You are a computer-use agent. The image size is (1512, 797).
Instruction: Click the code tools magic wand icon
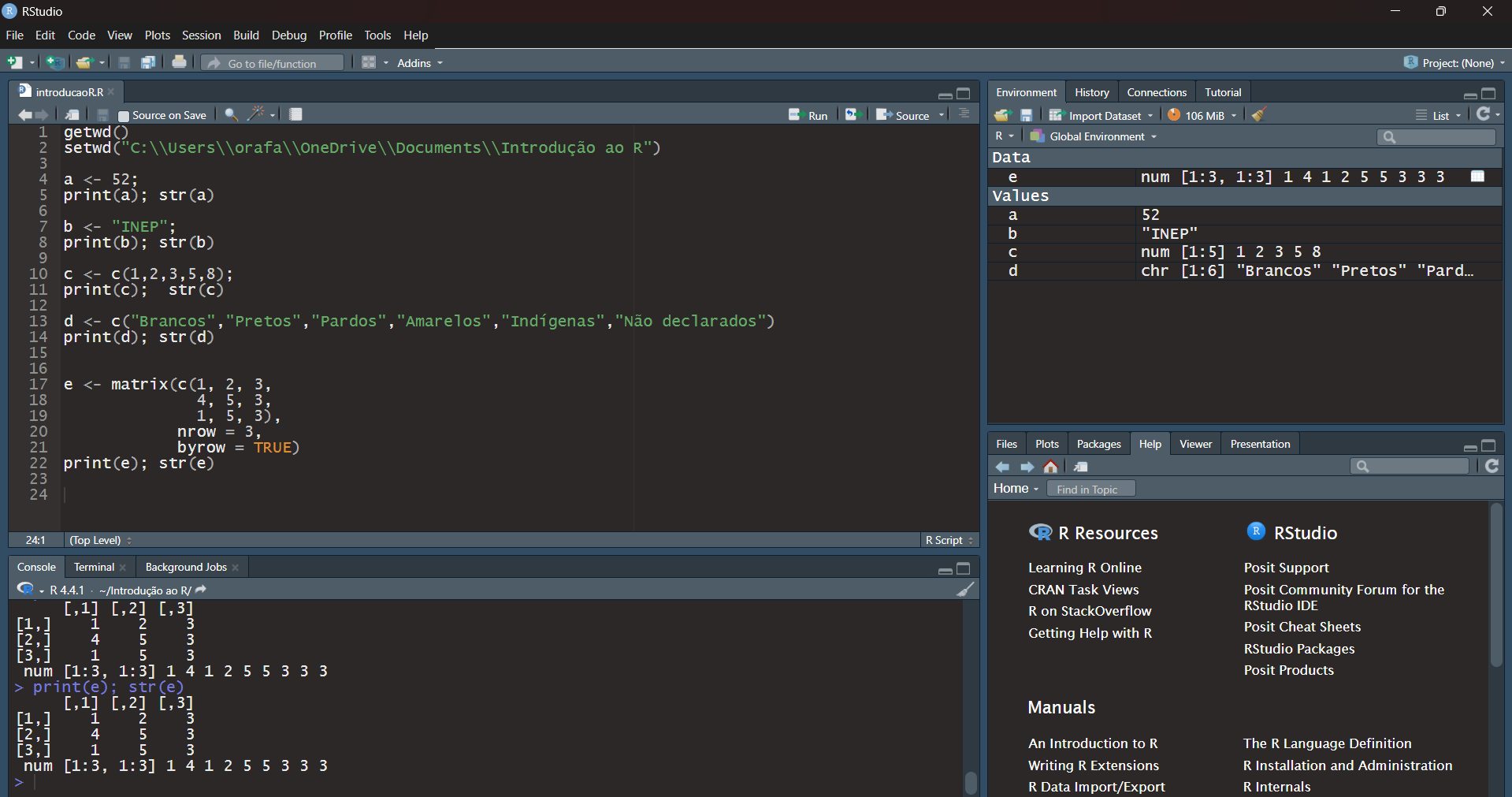254,115
